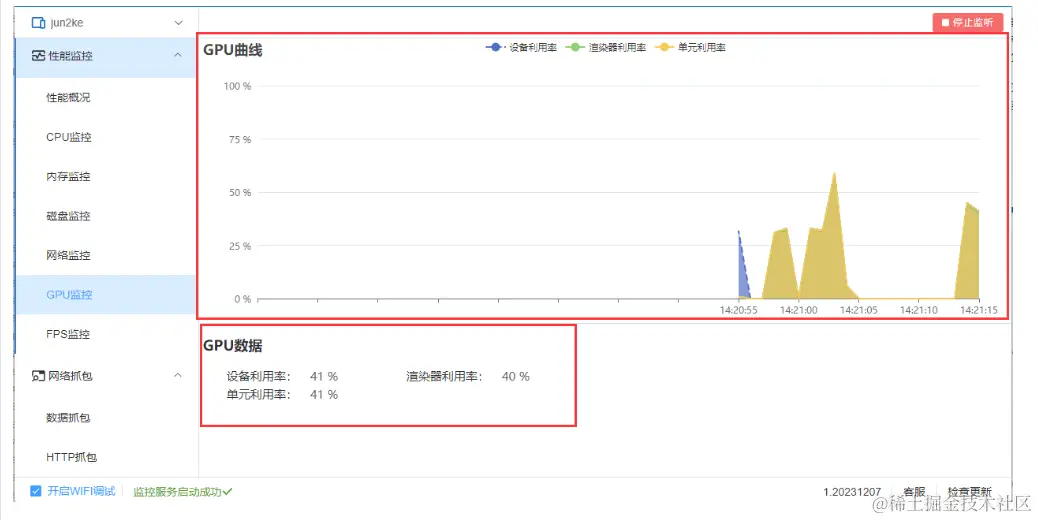The image size is (1038, 520).
Task: Click the 40 % renderer utilization value
Action: coord(516,376)
